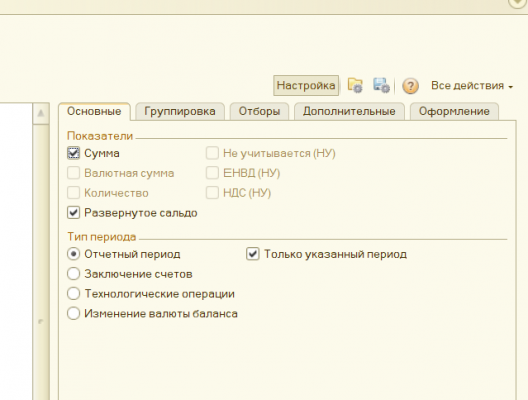
Task: Choose the Технологические операции radio option
Action: 73,294
